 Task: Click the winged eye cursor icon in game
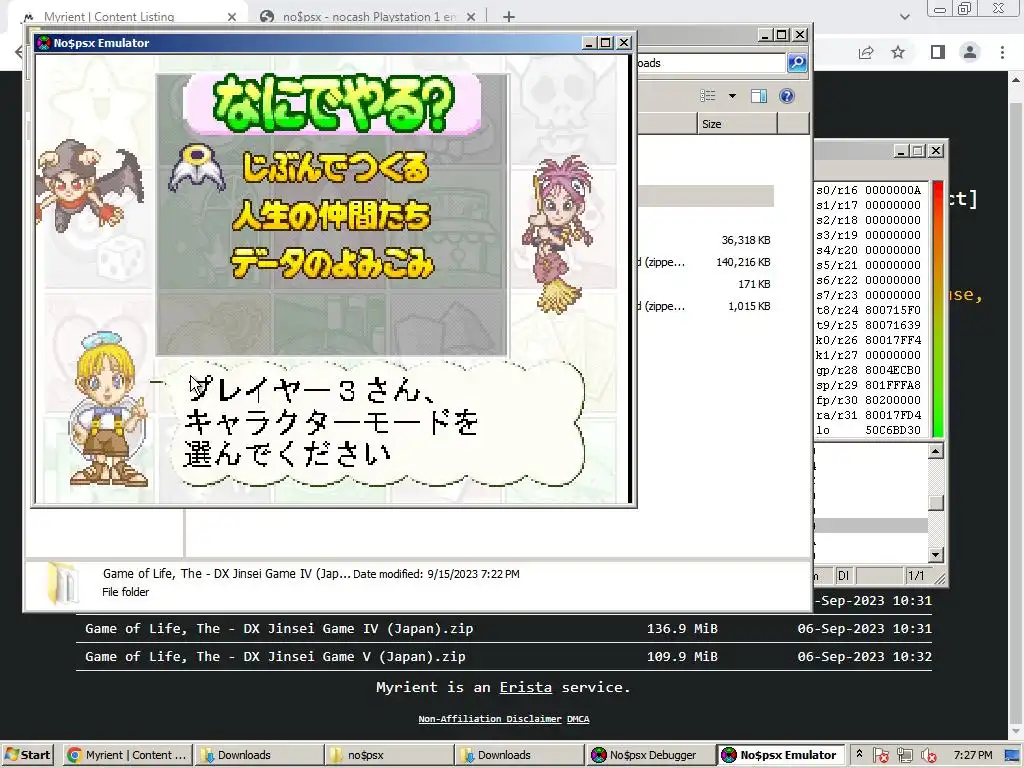pyautogui.click(x=197, y=168)
